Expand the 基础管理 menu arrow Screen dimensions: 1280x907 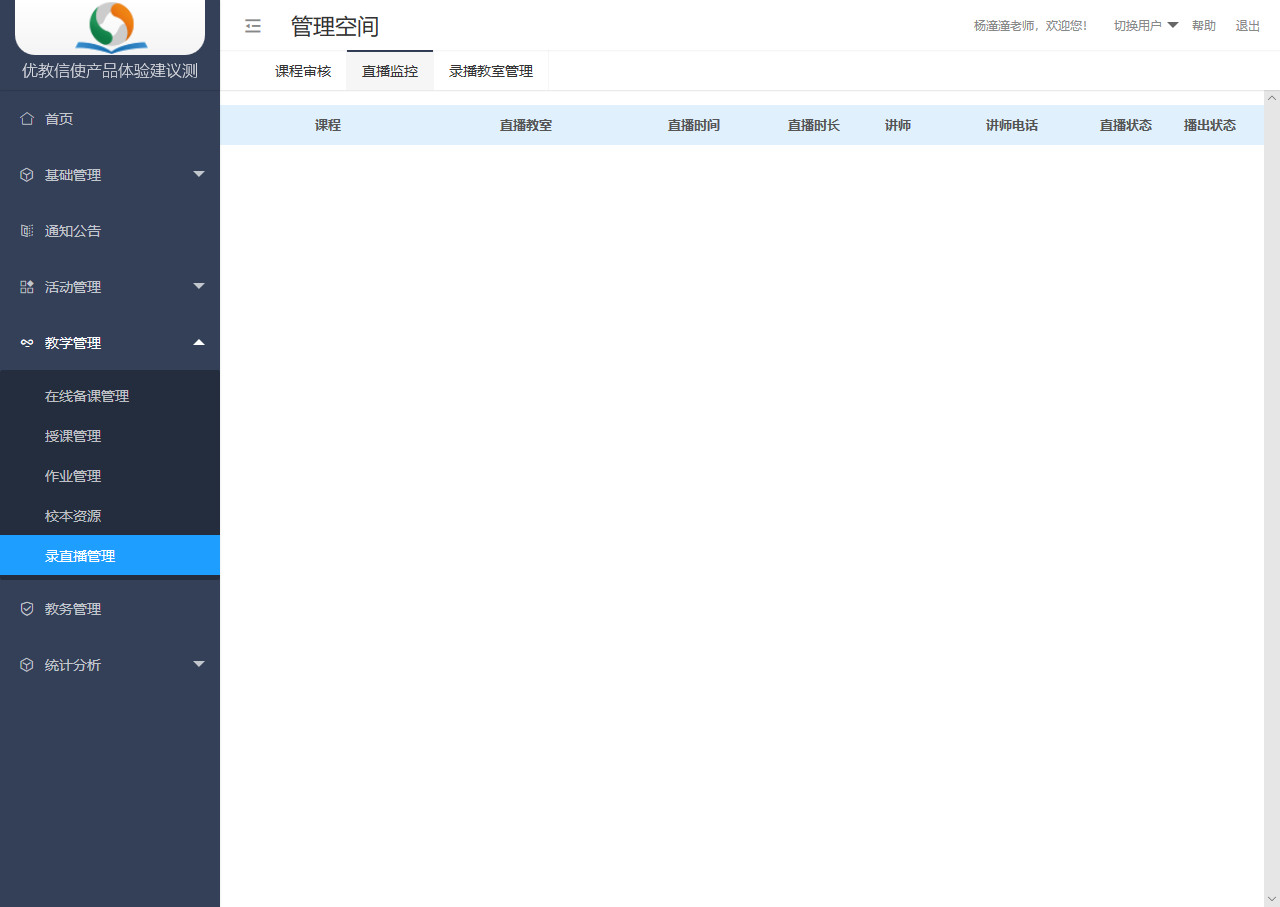(x=198, y=174)
